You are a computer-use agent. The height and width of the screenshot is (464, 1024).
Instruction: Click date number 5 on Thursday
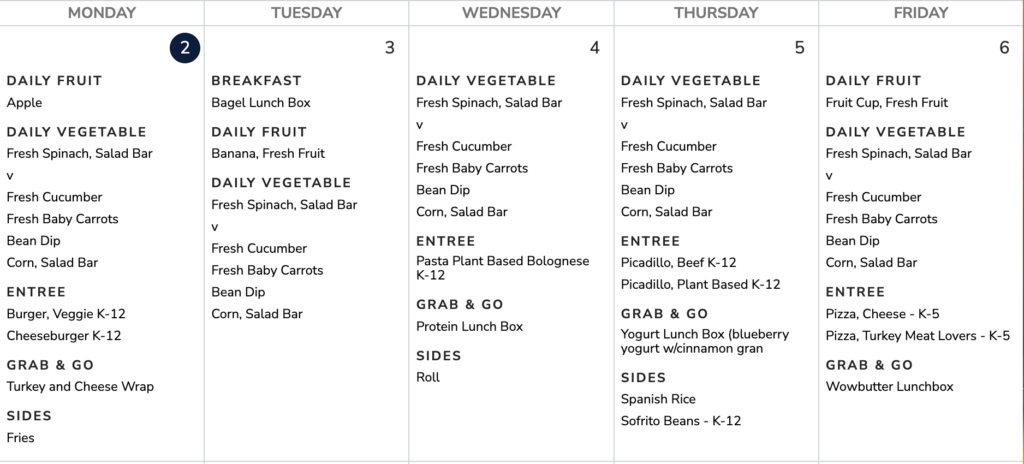[800, 48]
